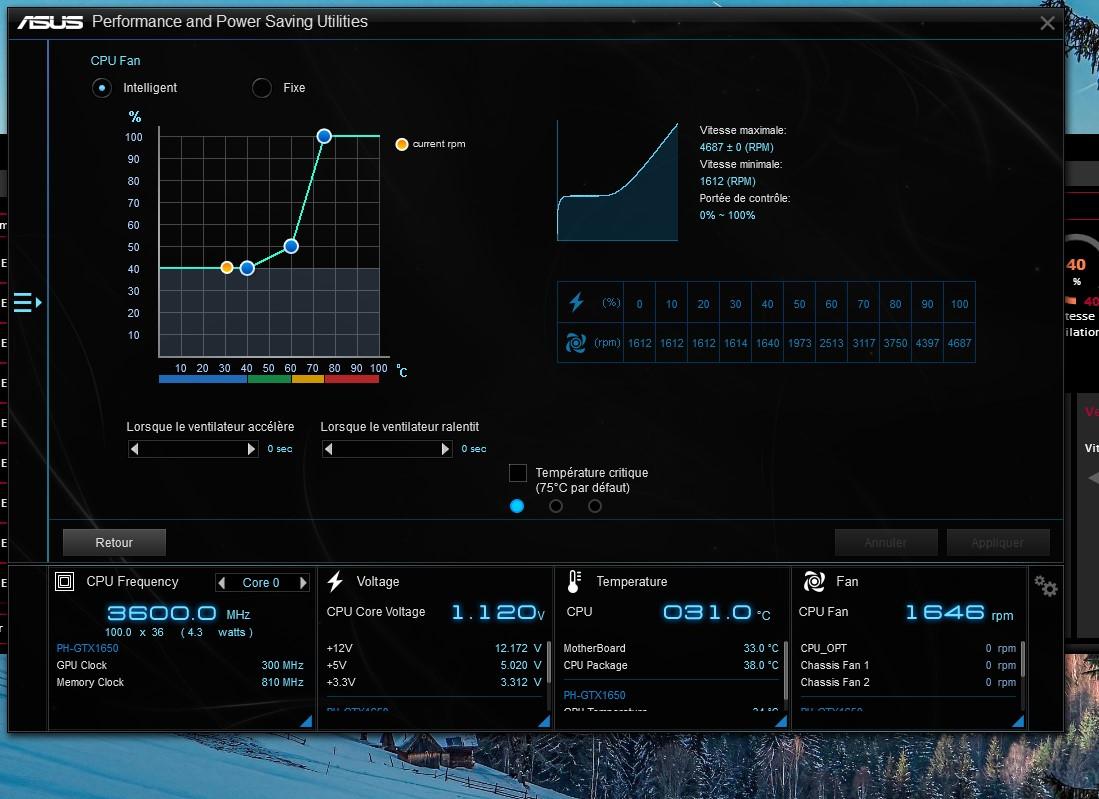Select the fan curve point at 100 percent
This screenshot has height=799, width=1099.
coord(324,136)
